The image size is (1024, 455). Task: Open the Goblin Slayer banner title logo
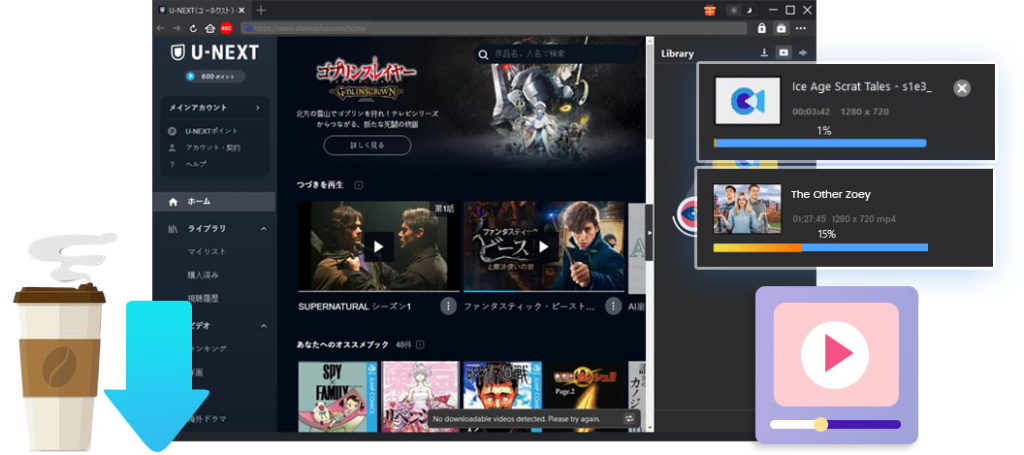coord(366,80)
